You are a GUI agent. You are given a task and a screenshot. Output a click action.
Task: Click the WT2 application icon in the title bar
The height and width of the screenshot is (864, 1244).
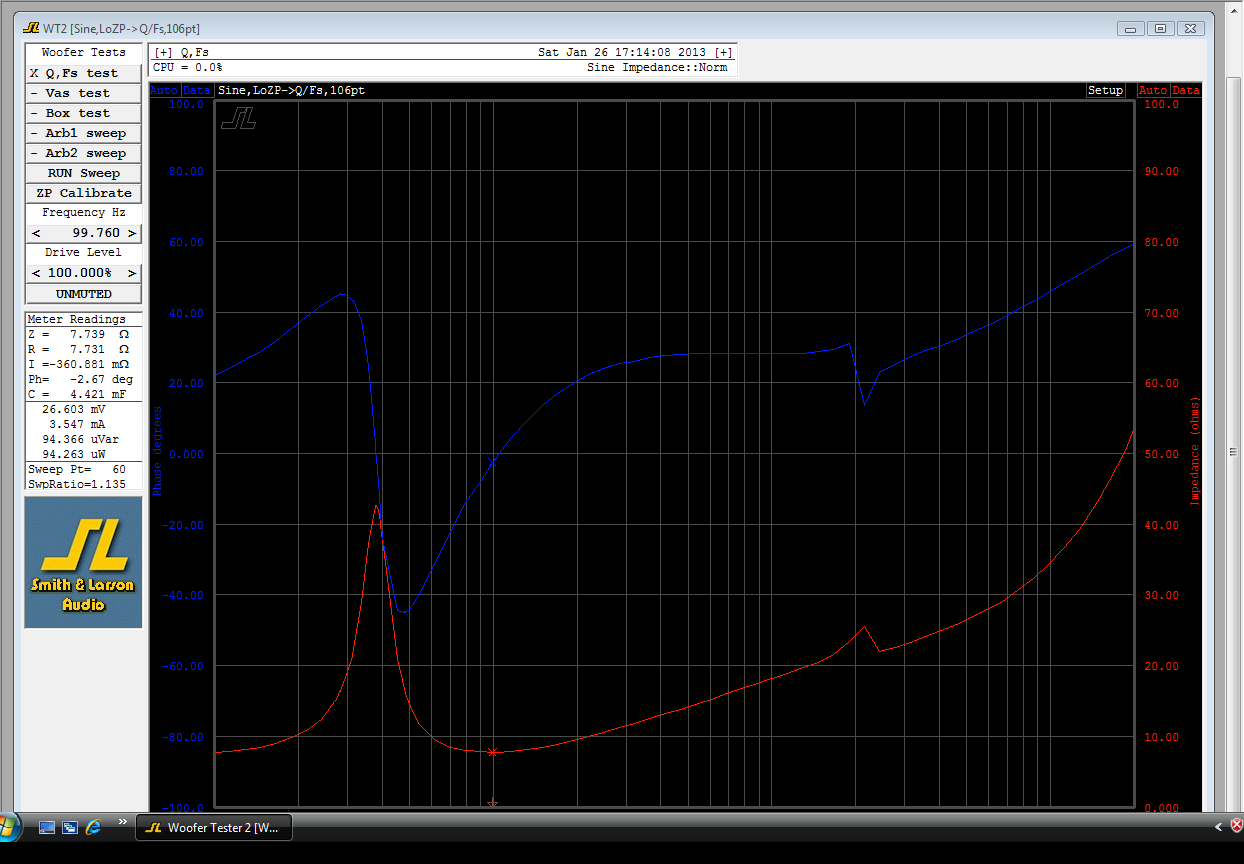31,28
